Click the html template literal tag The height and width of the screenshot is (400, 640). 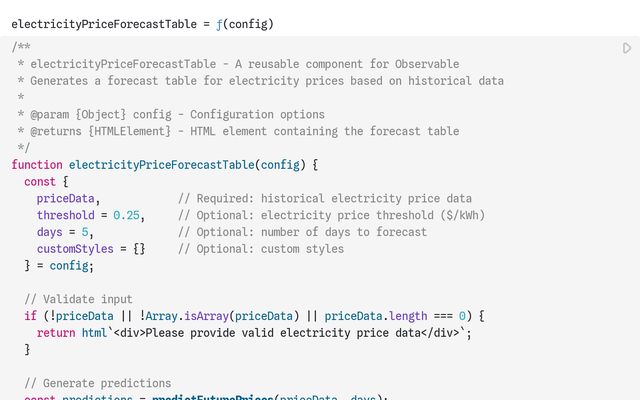[94, 333]
